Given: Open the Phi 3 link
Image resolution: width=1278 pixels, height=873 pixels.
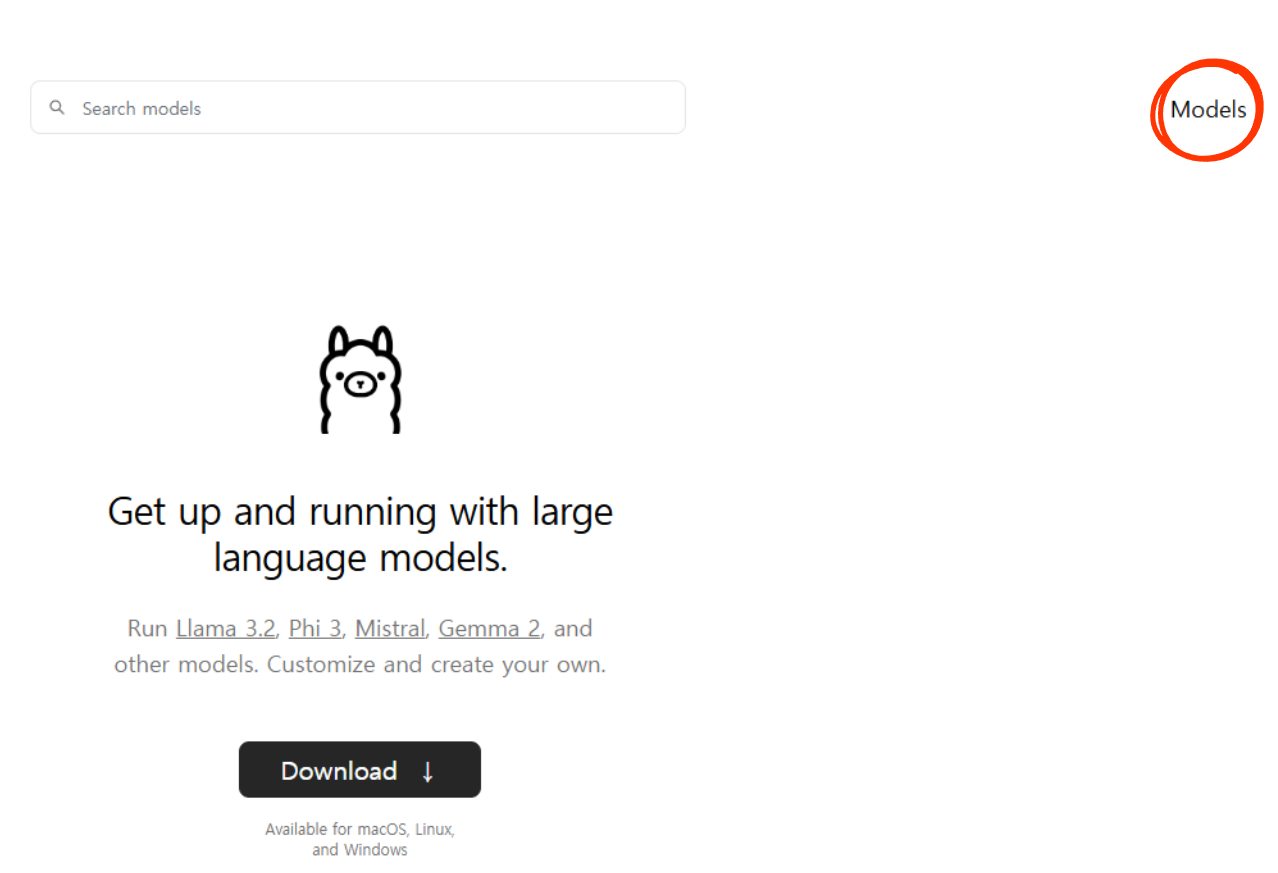Looking at the screenshot, I should pyautogui.click(x=315, y=629).
